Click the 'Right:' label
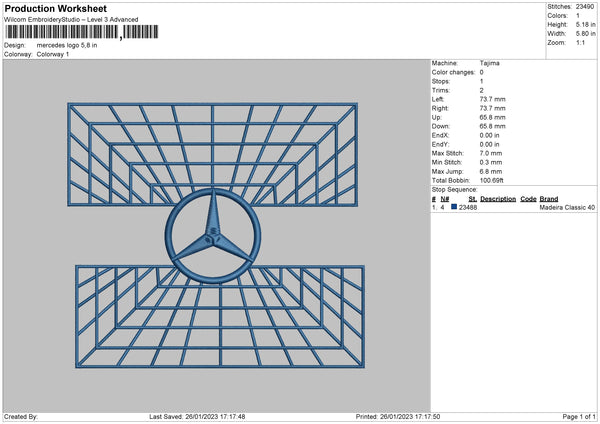Screen dimensions: 600x424 (x=440, y=109)
